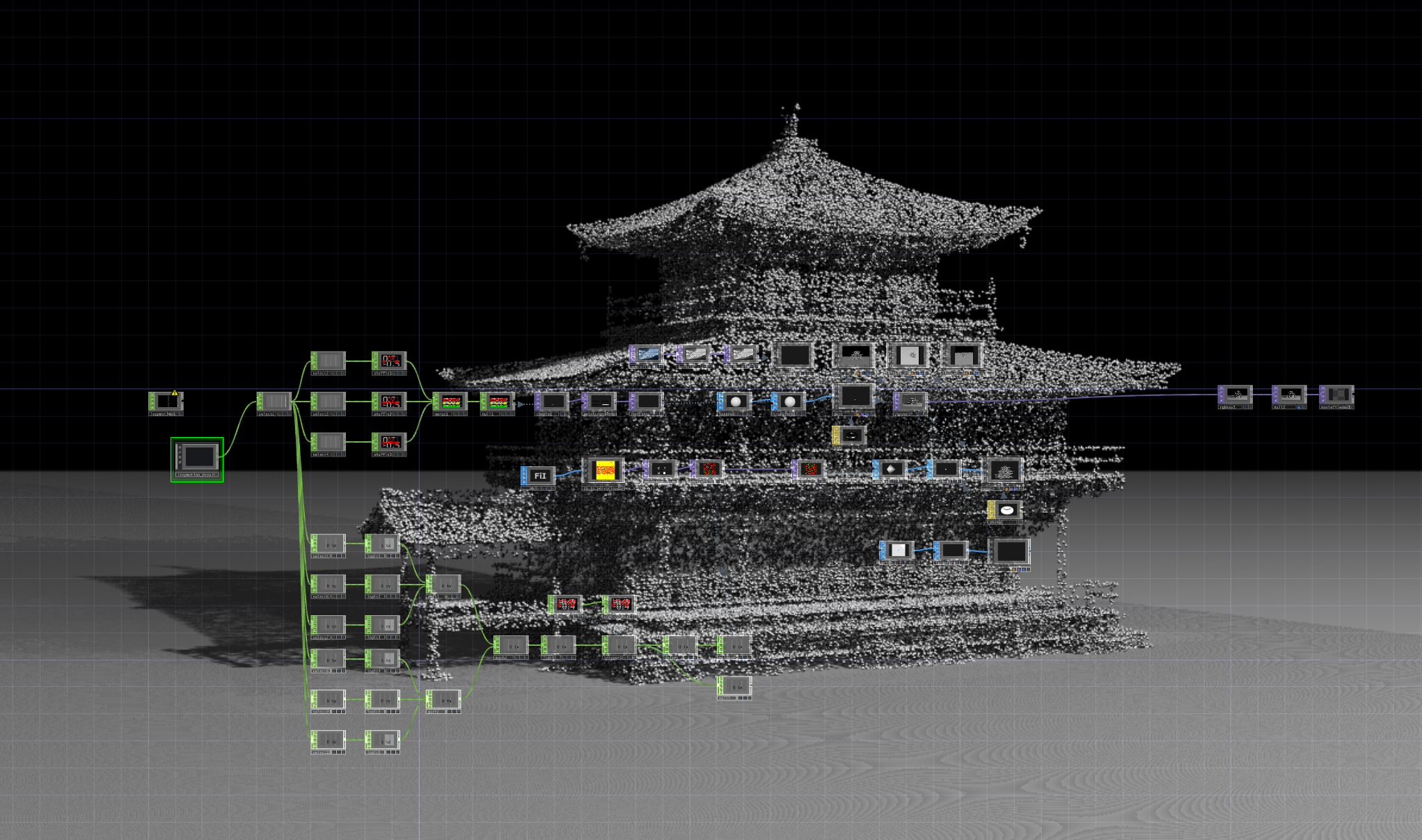The height and width of the screenshot is (840, 1422).
Task: Click the blue Fil operator node
Action: [539, 476]
